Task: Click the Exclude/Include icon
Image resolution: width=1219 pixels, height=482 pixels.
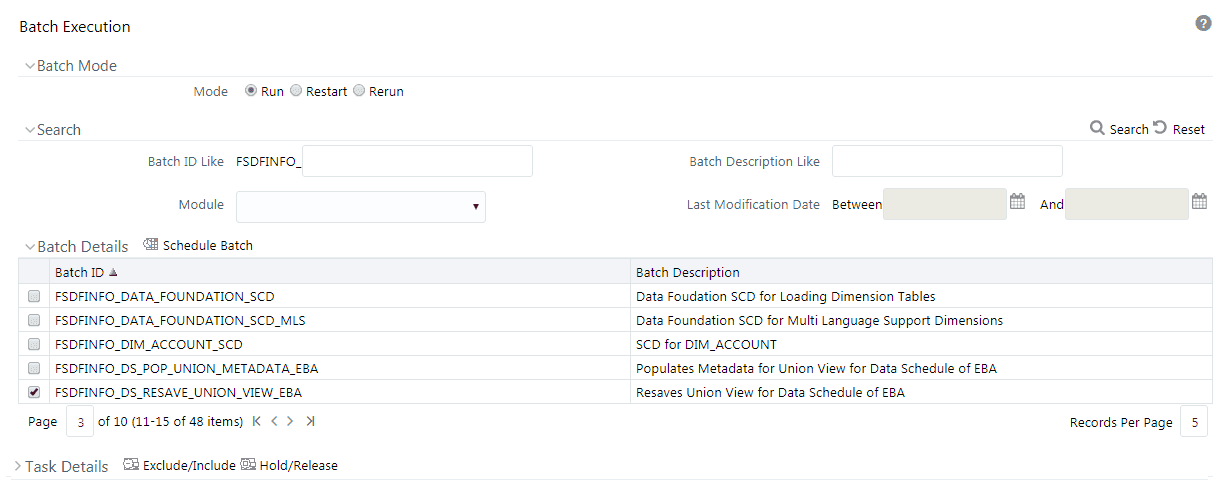Action: [x=131, y=465]
